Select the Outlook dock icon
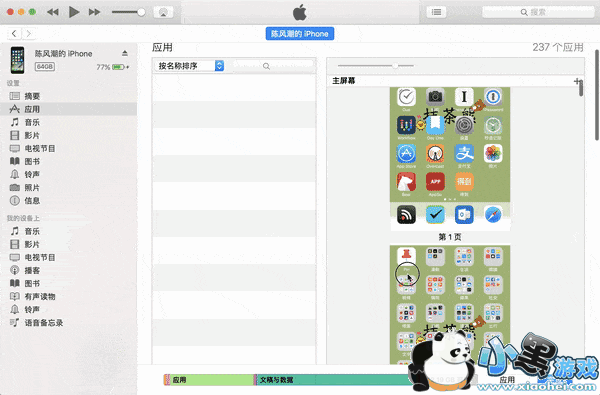600x395 pixels. (464, 215)
